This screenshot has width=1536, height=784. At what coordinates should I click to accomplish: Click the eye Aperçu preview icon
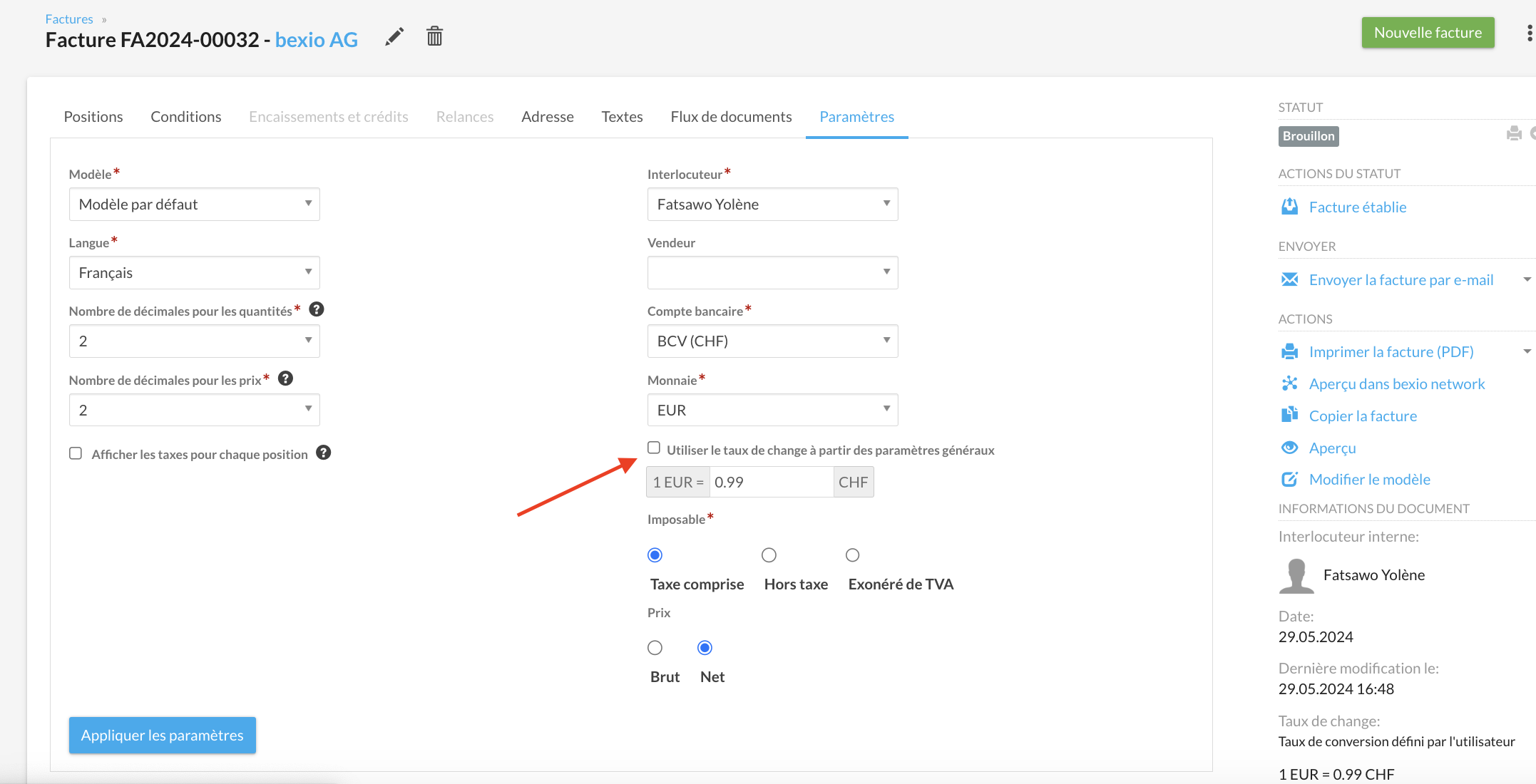[x=1289, y=448]
